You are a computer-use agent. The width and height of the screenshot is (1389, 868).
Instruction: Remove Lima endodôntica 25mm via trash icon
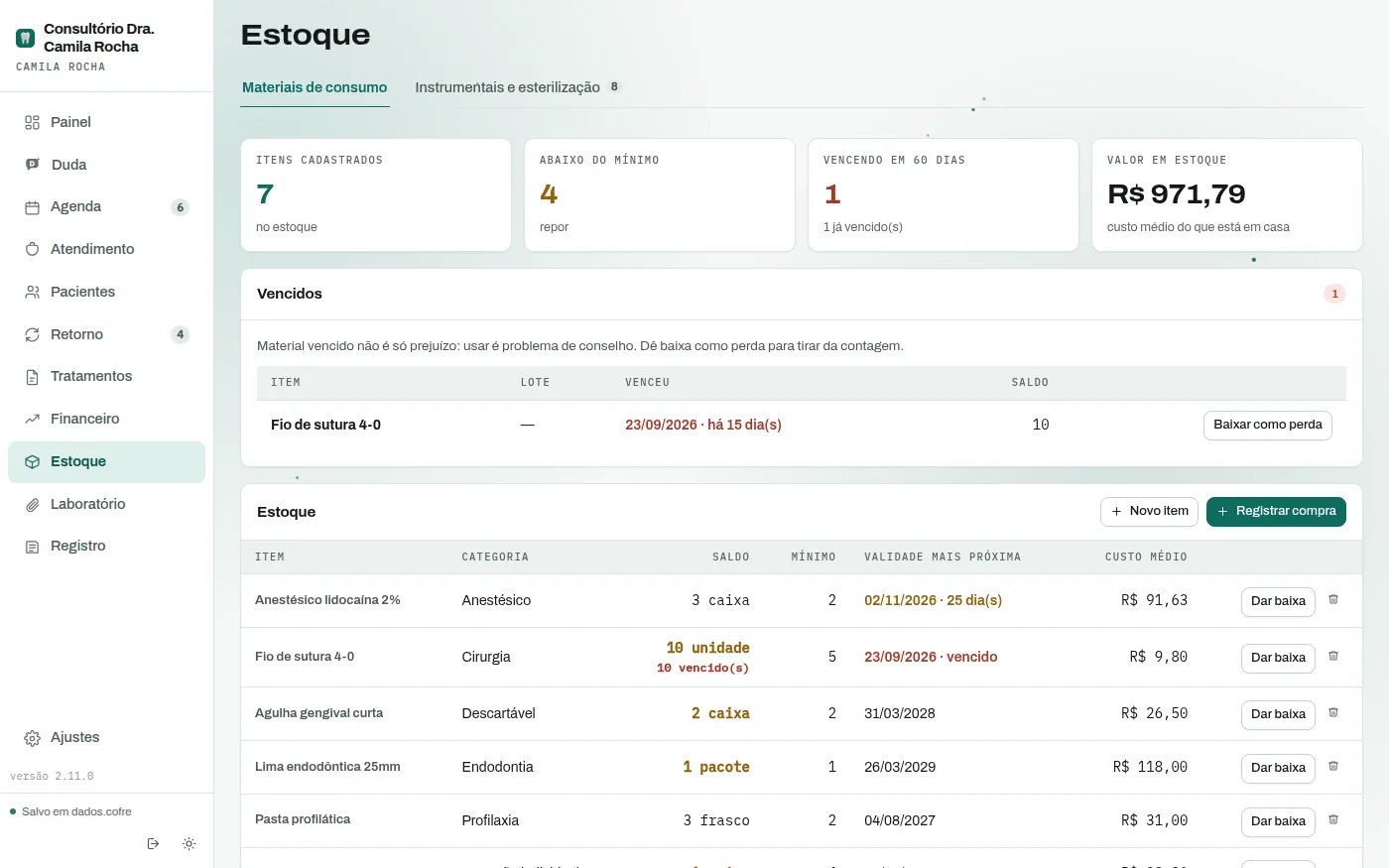coord(1333,767)
